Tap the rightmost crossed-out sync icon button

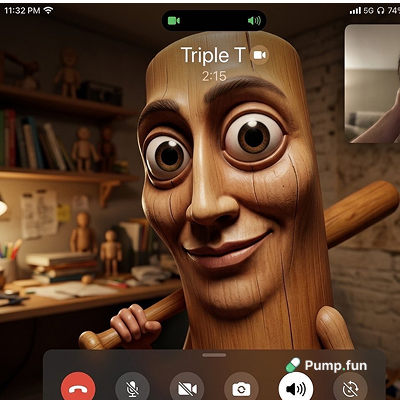pyautogui.click(x=350, y=387)
